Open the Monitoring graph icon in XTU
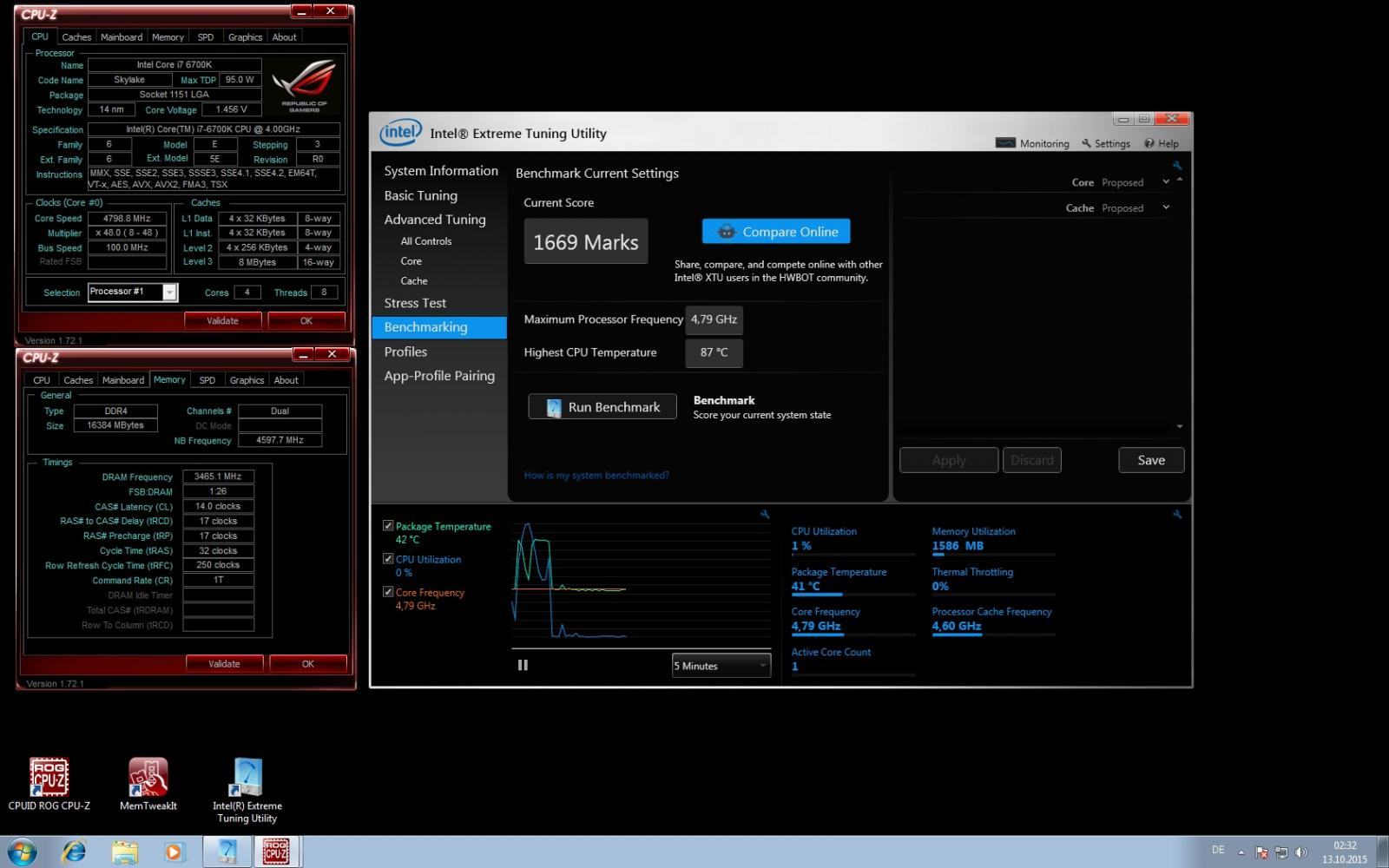Image resolution: width=1389 pixels, height=868 pixels. [1005, 143]
